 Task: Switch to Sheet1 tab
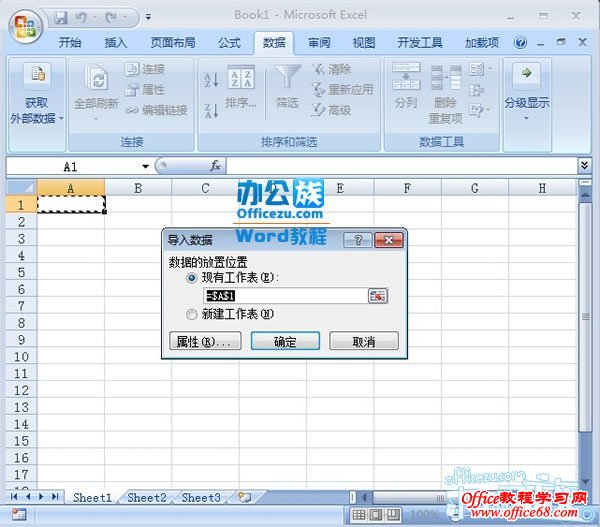tap(92, 498)
